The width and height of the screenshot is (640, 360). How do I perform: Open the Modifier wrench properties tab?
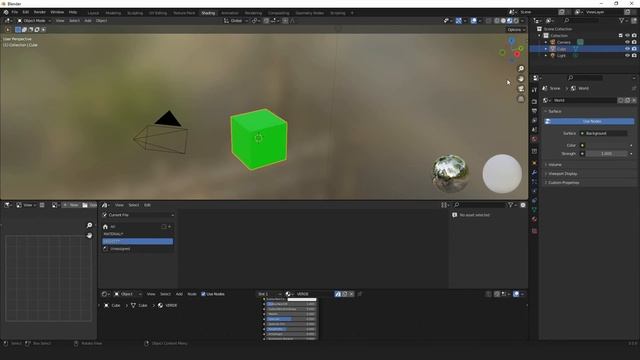[x=534, y=172]
